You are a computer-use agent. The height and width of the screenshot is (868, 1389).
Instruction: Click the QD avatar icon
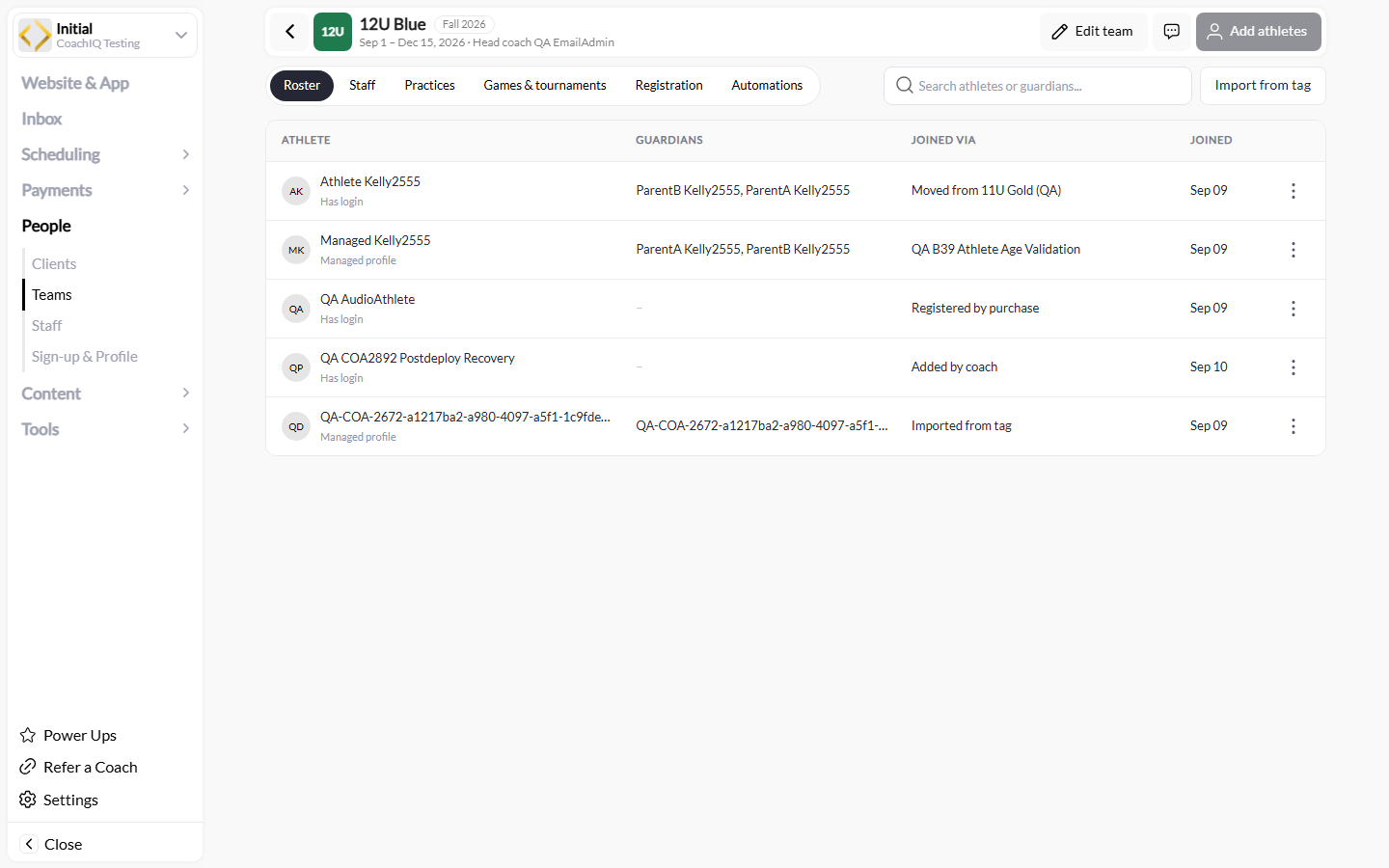coord(296,426)
